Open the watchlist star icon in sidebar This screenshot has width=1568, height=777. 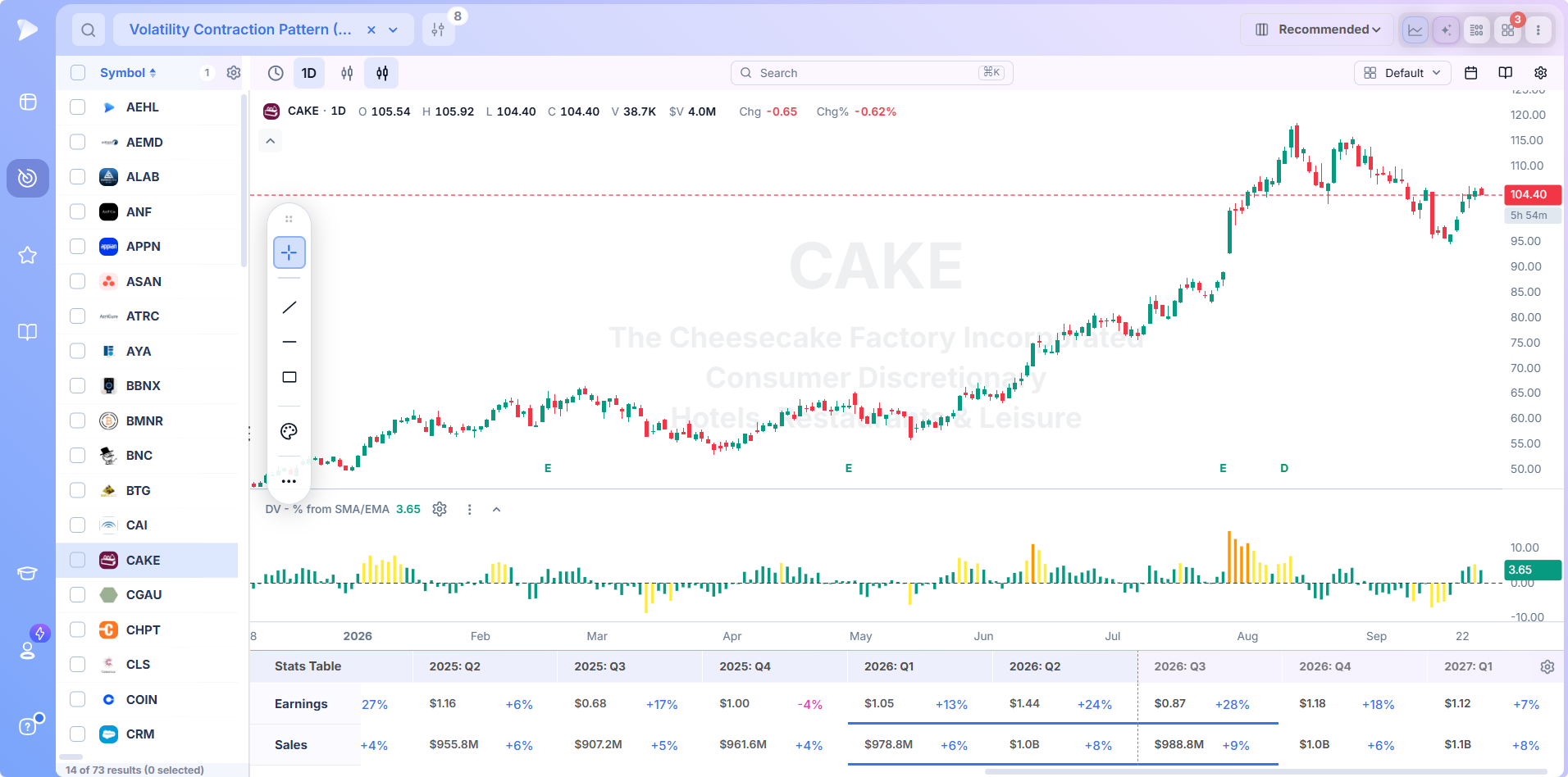tap(28, 255)
